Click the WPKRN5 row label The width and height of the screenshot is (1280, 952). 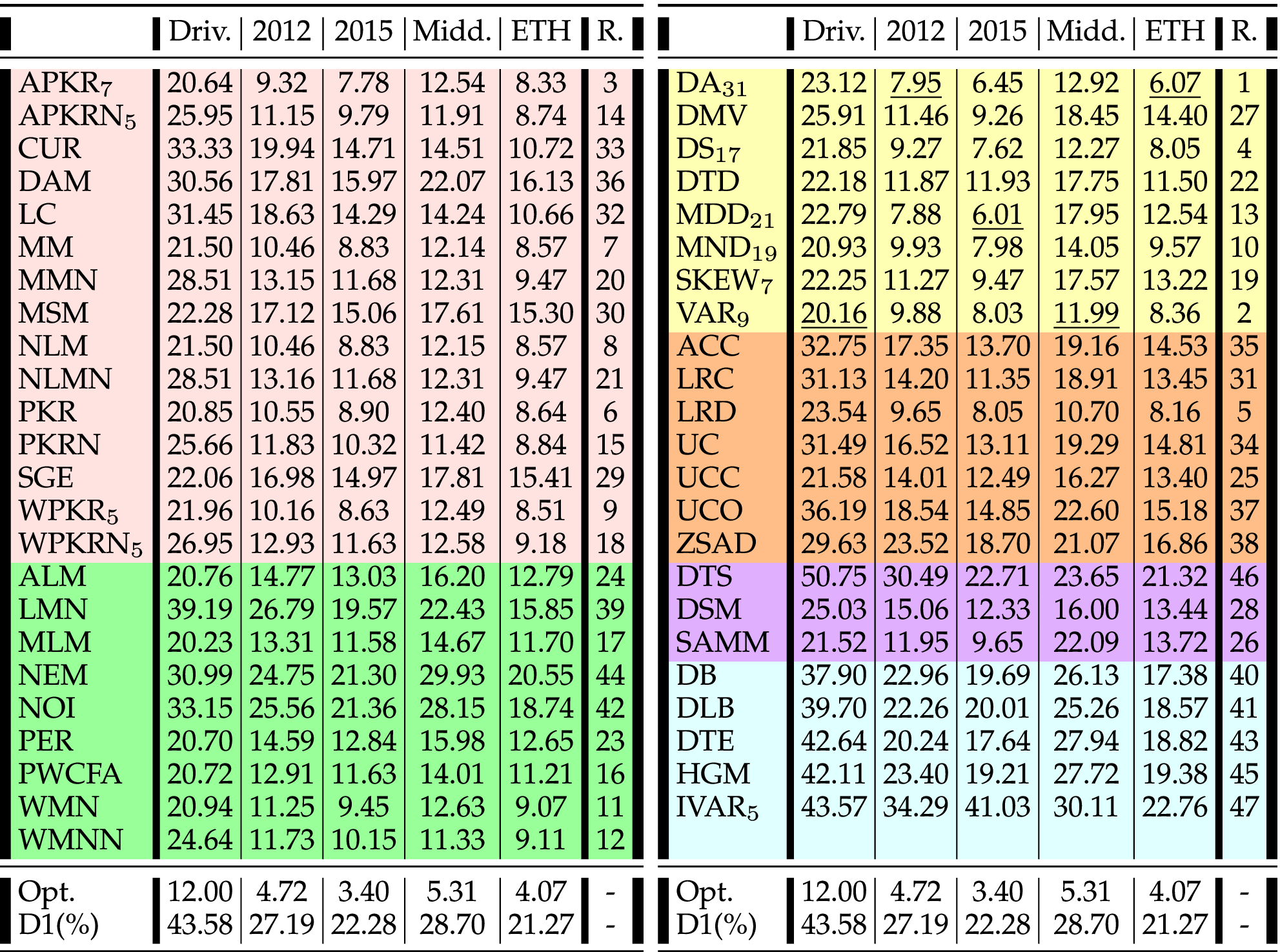(x=80, y=544)
